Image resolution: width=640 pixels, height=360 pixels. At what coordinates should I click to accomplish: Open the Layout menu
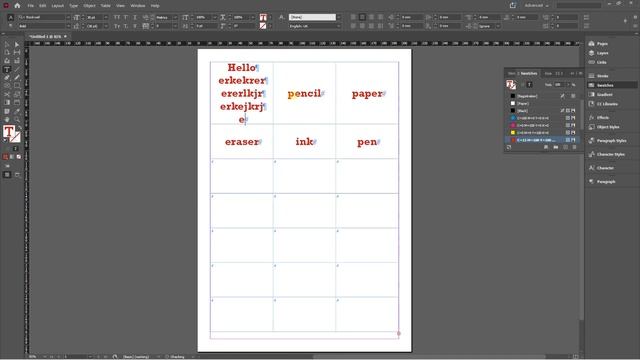coord(58,6)
